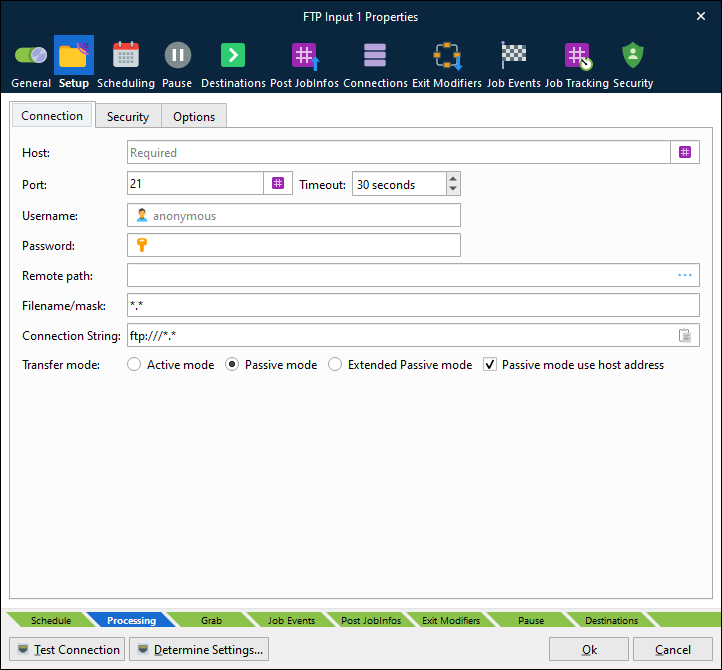The image size is (722, 670).
Task: Open the Scheduling calendar icon
Action: 126,55
